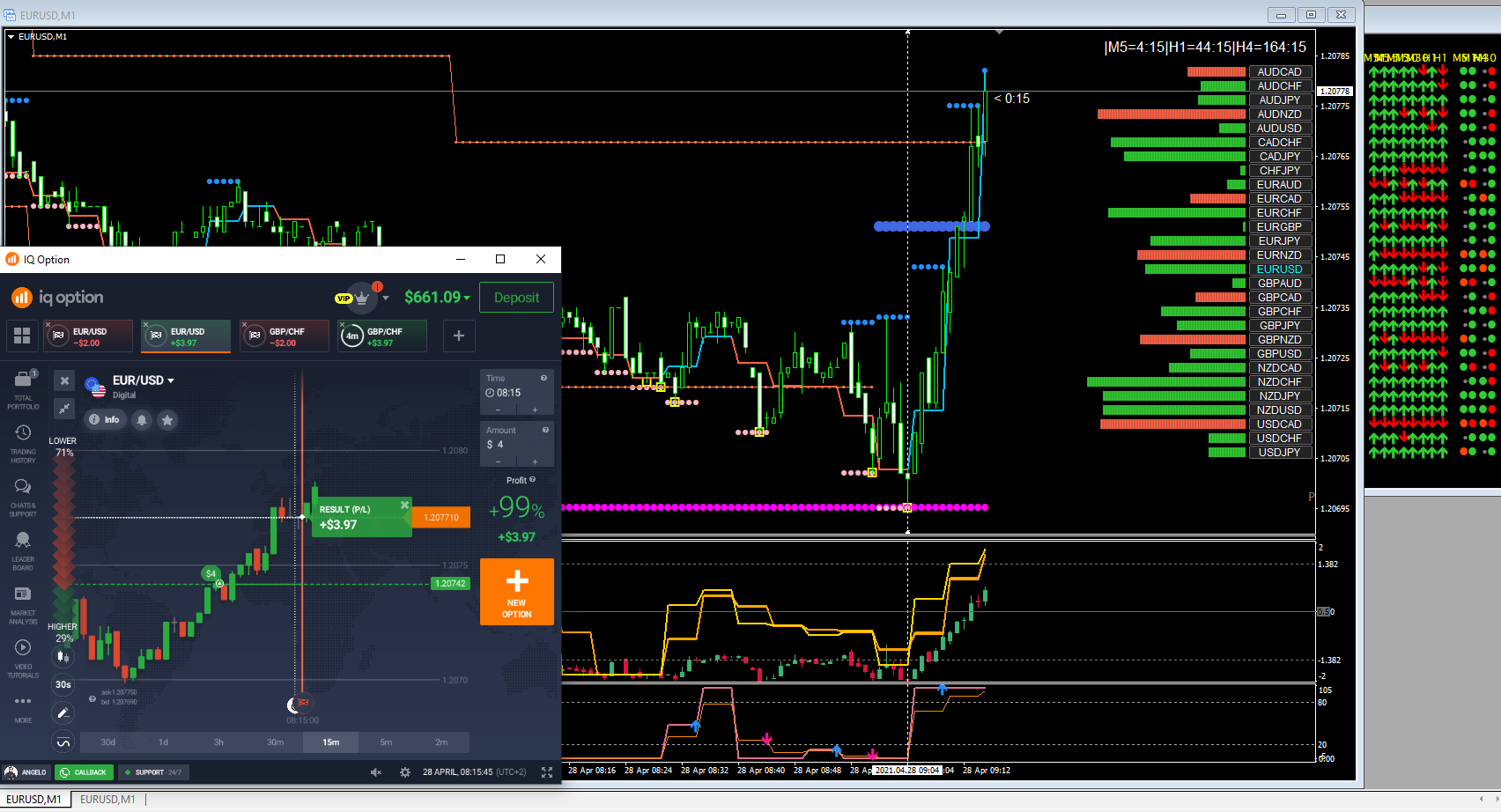The width and height of the screenshot is (1501, 812).
Task: Close the GBP/CHF +$3.97 asset tab
Action: pyautogui.click(x=342, y=325)
